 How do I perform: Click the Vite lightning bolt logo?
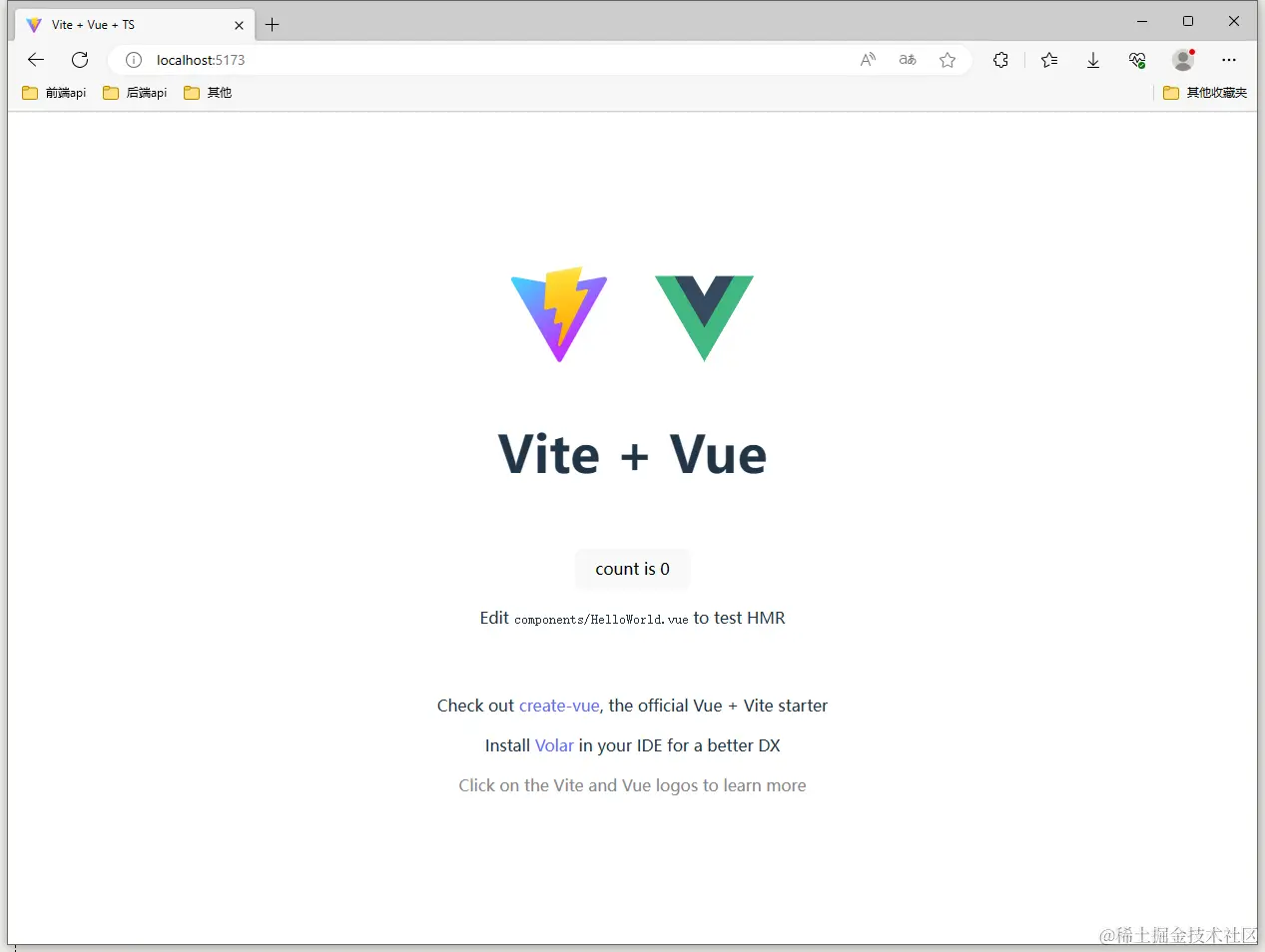tap(559, 314)
